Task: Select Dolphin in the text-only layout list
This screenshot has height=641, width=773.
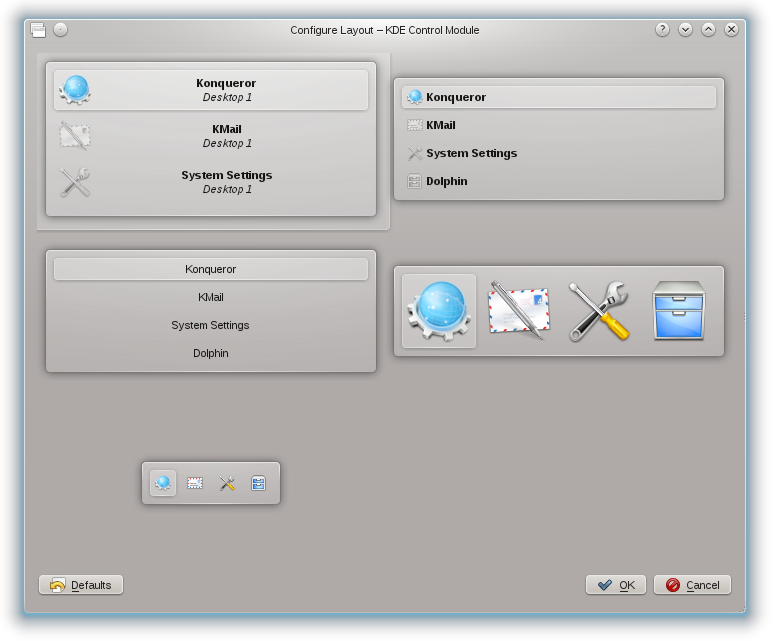Action: tap(211, 354)
